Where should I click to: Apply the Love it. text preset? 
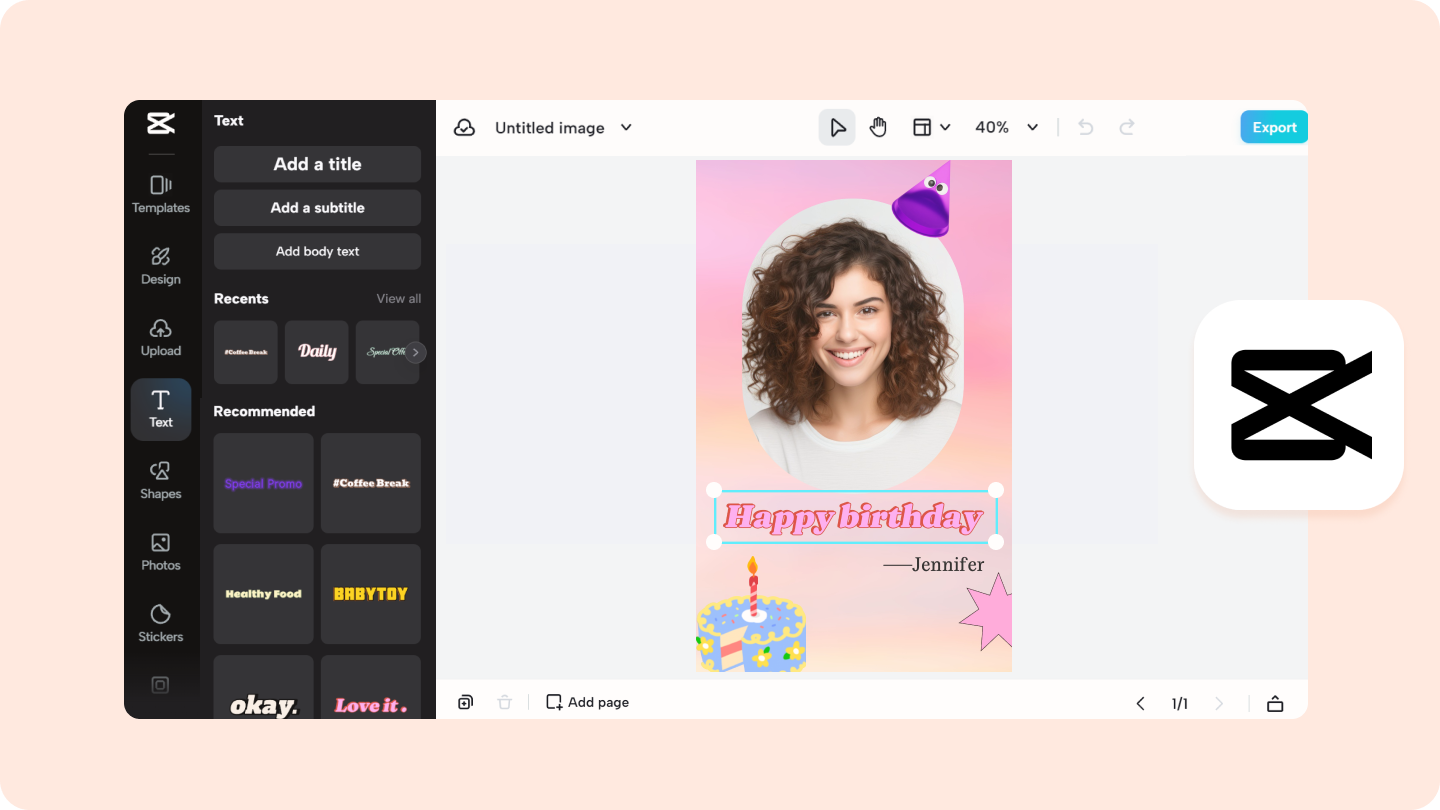coord(371,688)
